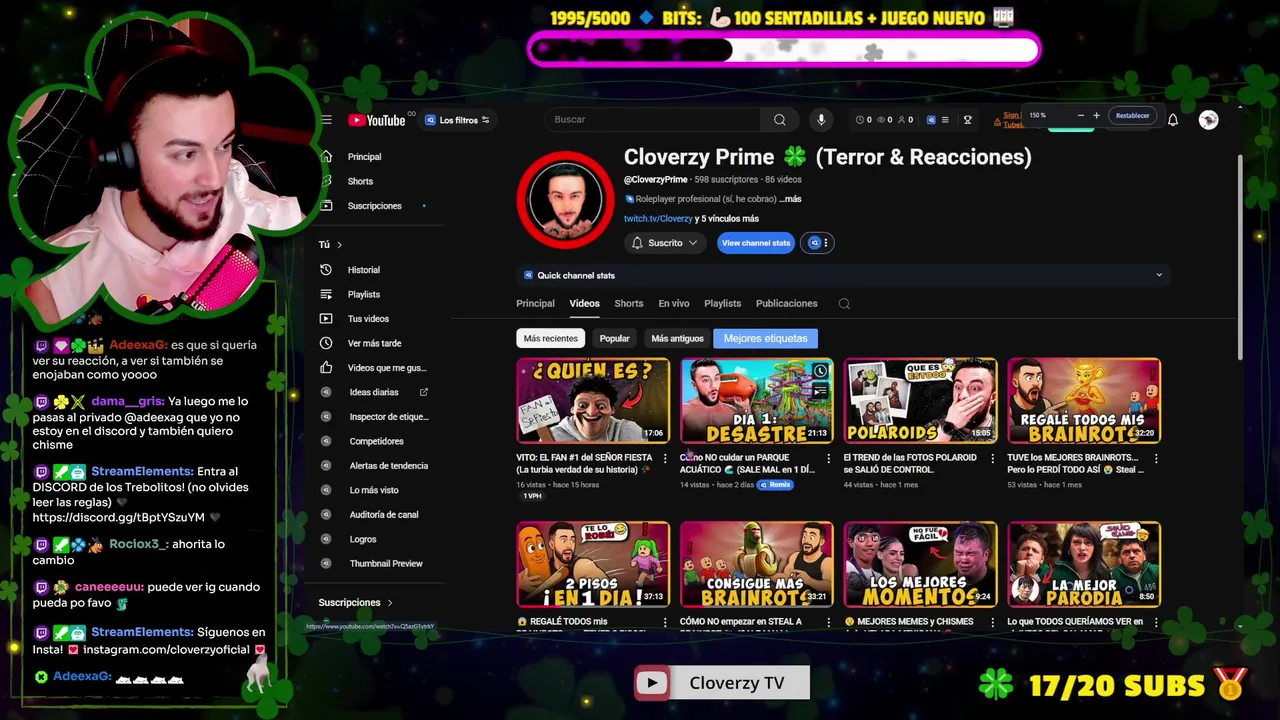Open the Cloverzy Prime channel avatar
This screenshot has height=720, width=1280.
566,199
